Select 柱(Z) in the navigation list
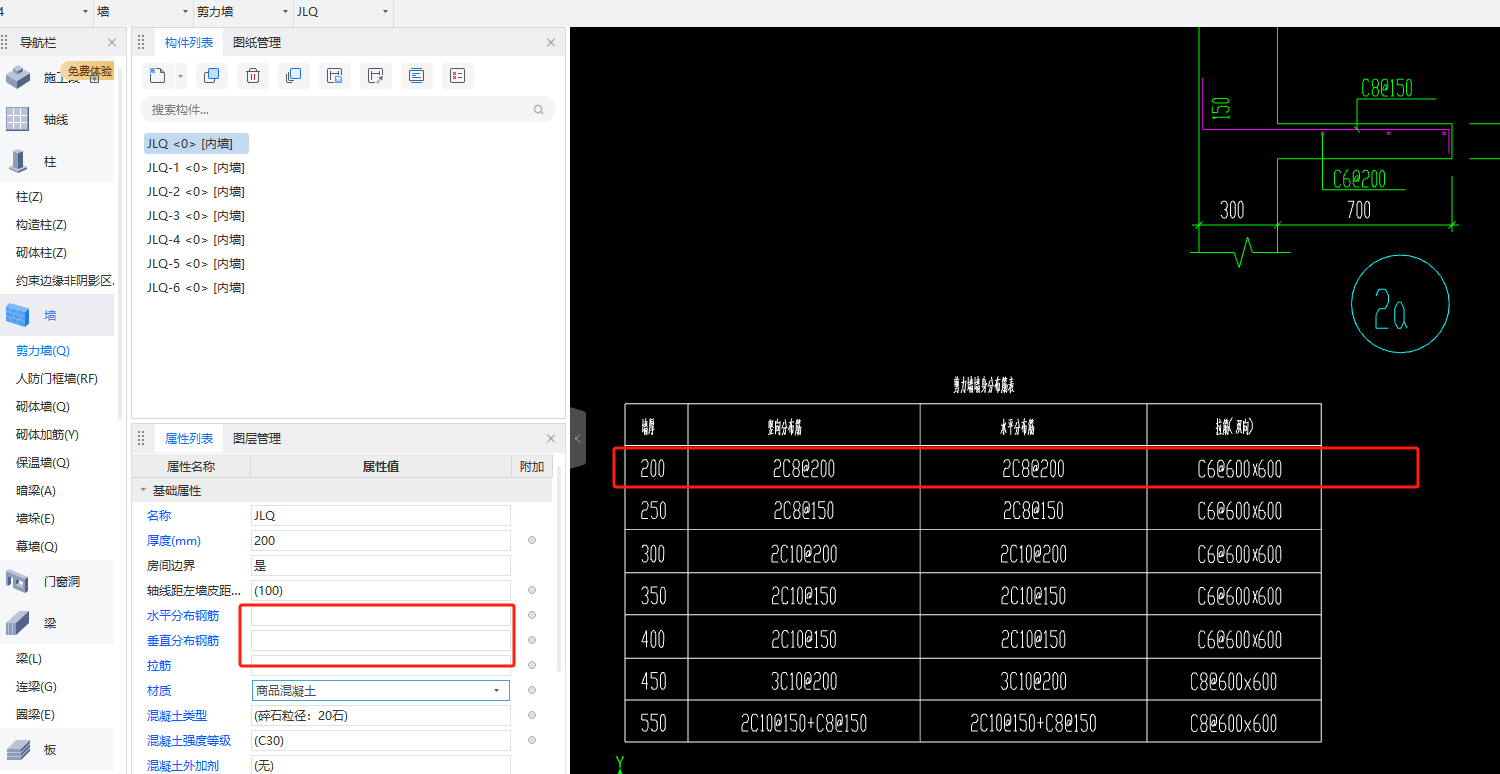 [x=30, y=198]
